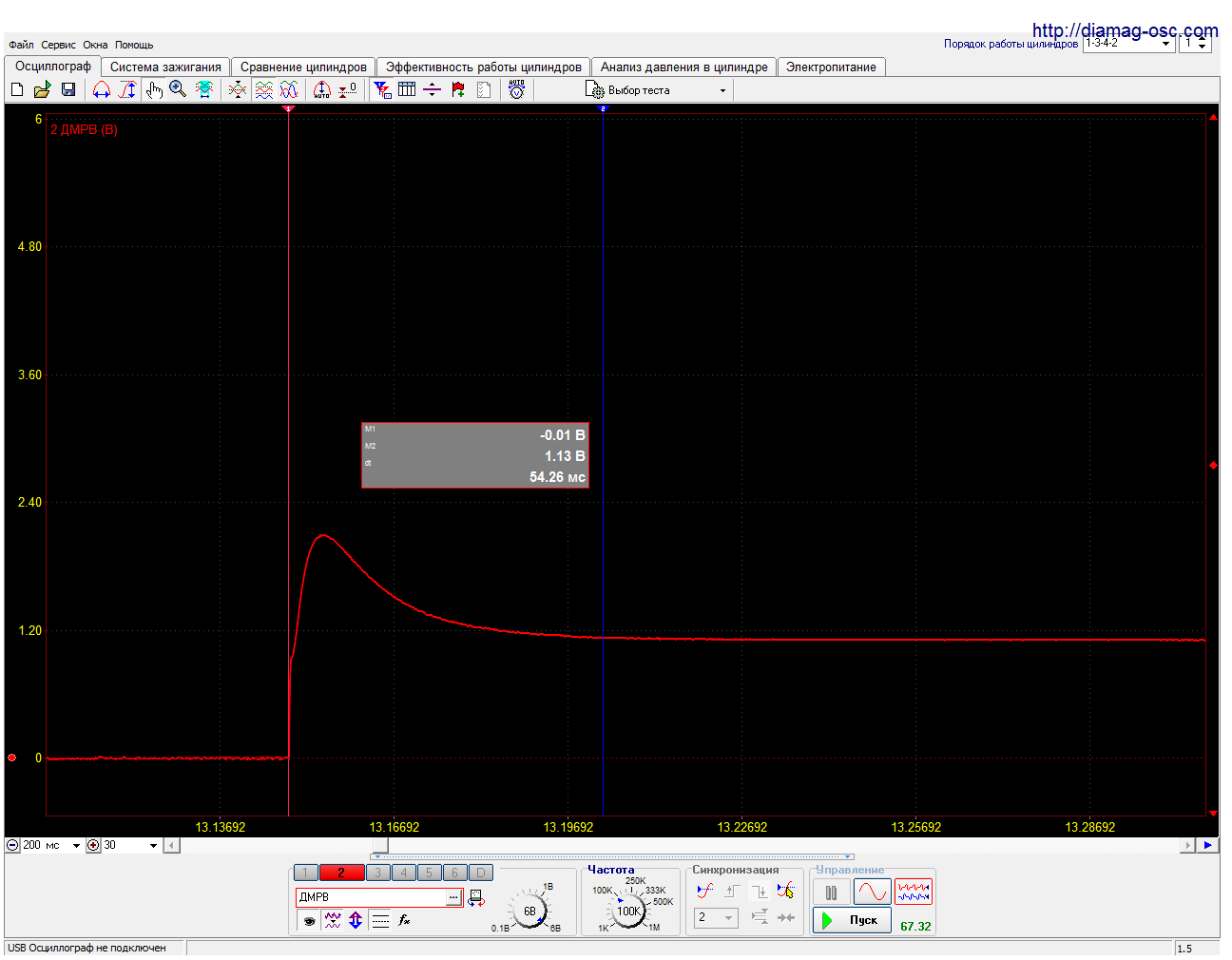Image resolution: width=1232 pixels, height=960 pixels.
Task: Select the horizontal measurement arc tool
Action: 102,89
